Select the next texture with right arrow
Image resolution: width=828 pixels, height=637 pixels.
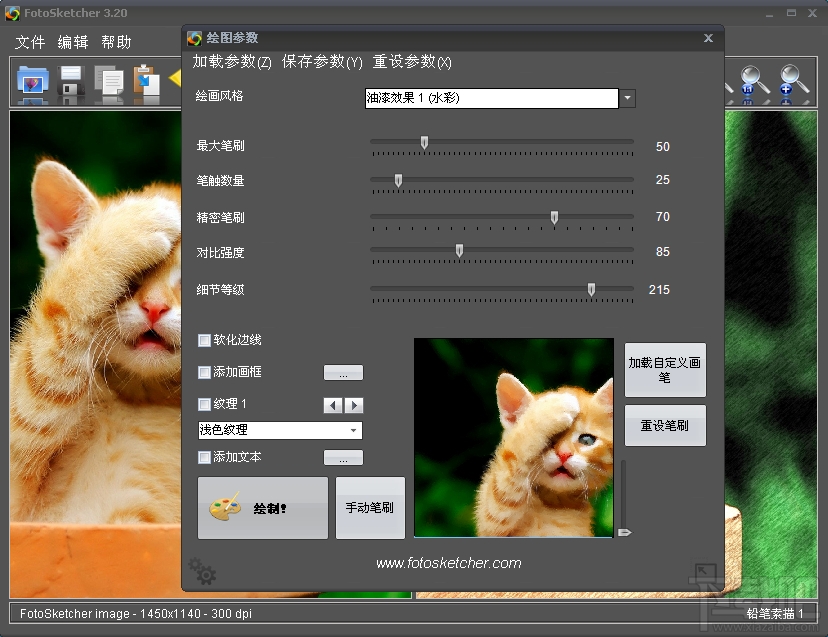354,405
